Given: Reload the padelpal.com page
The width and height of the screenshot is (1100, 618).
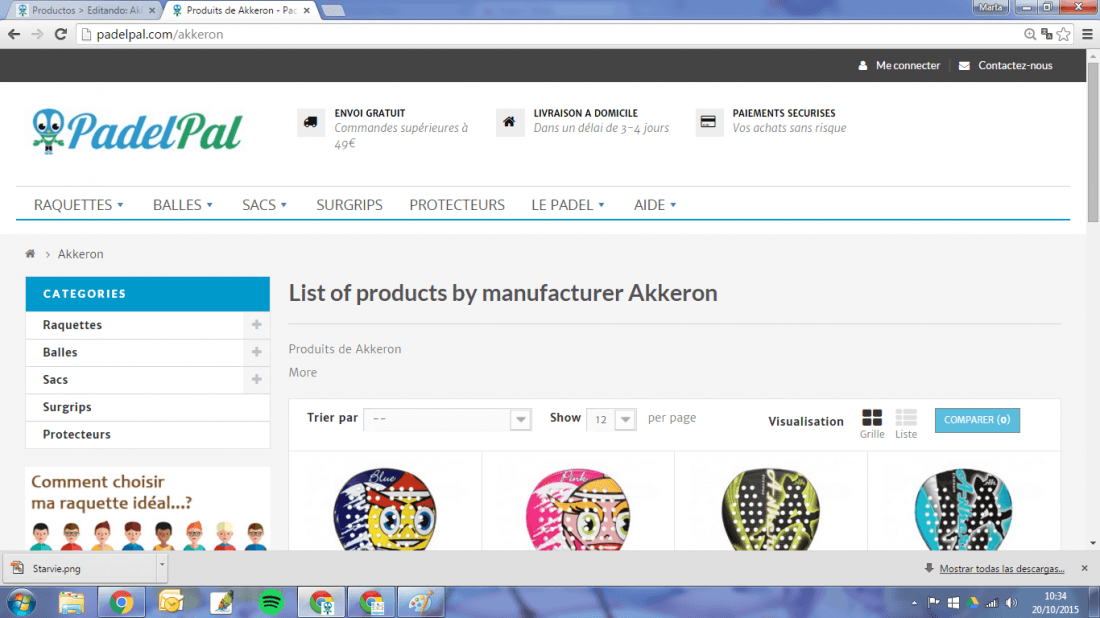Looking at the screenshot, I should coord(61,34).
